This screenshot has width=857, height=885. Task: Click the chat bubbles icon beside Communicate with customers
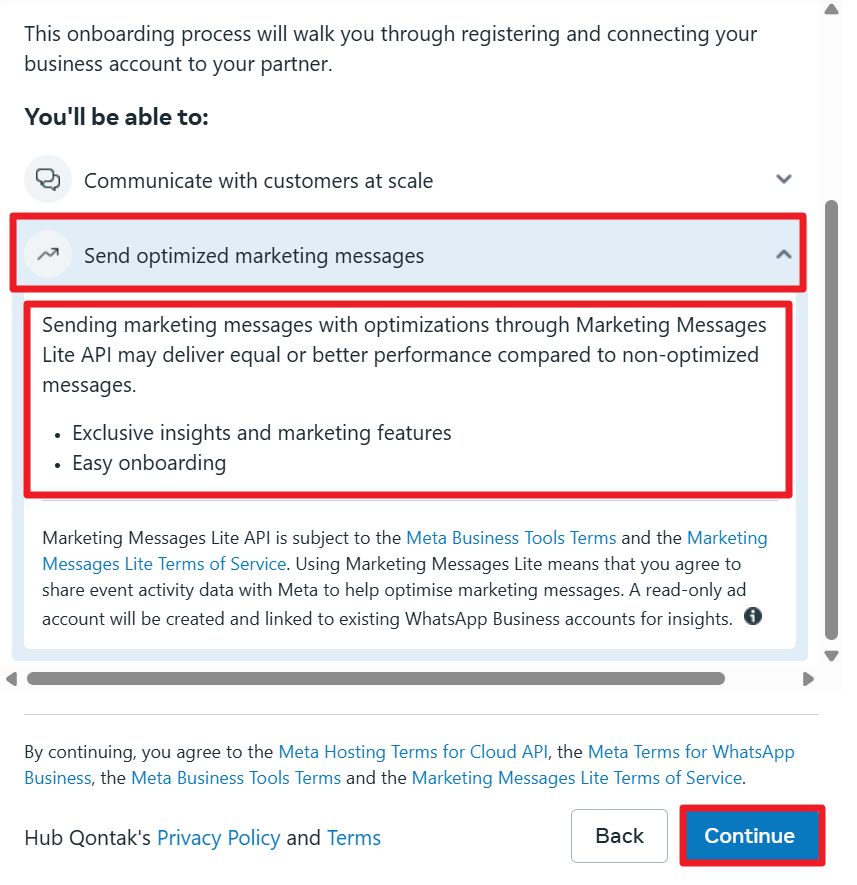click(x=48, y=180)
